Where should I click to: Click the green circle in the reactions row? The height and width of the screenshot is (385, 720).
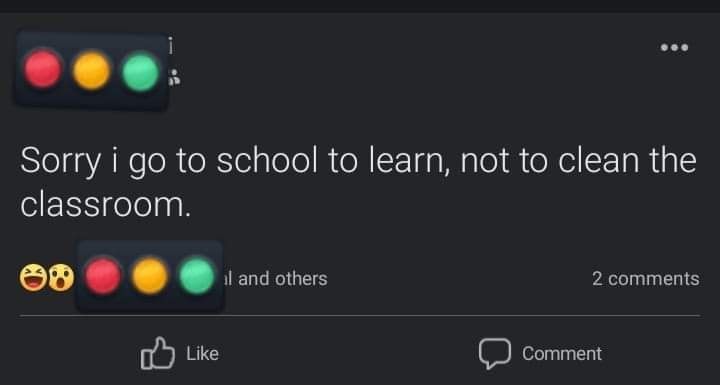pos(197,276)
